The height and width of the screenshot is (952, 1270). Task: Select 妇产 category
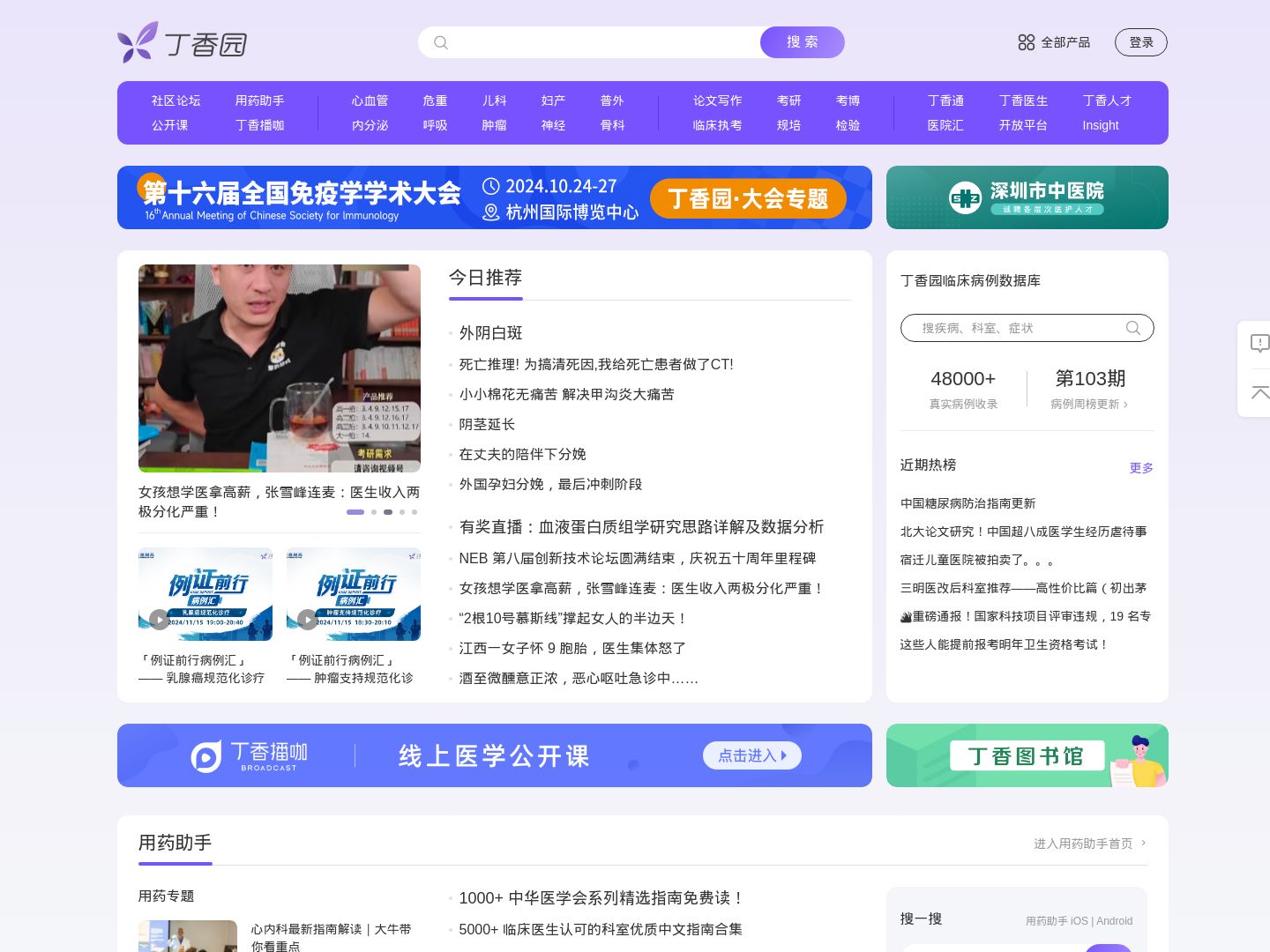pyautogui.click(x=553, y=100)
